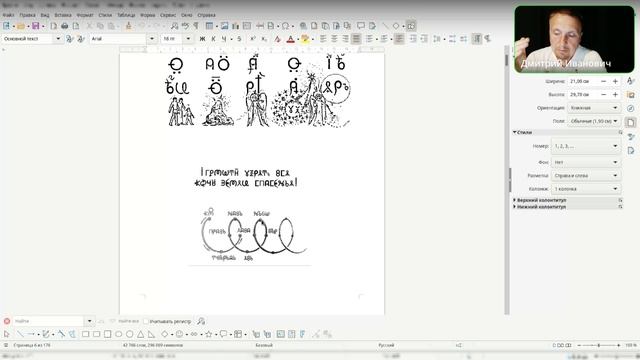Click the Insert Comment icon
Image resolution: width=640 pixels, height=360 pixels.
361,26
